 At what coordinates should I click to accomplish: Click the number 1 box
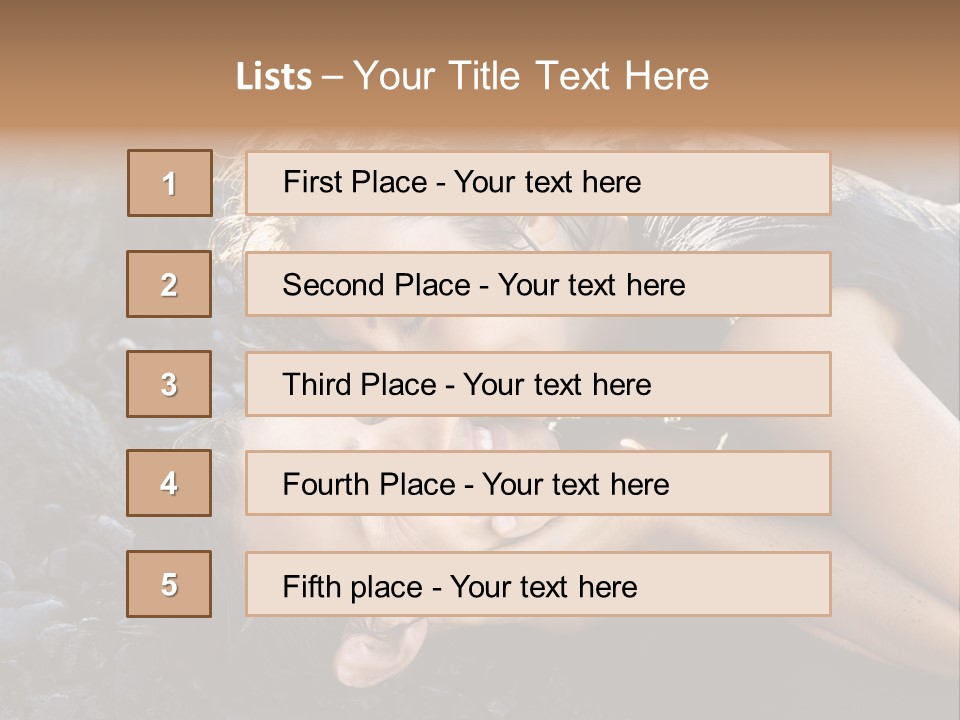169,183
